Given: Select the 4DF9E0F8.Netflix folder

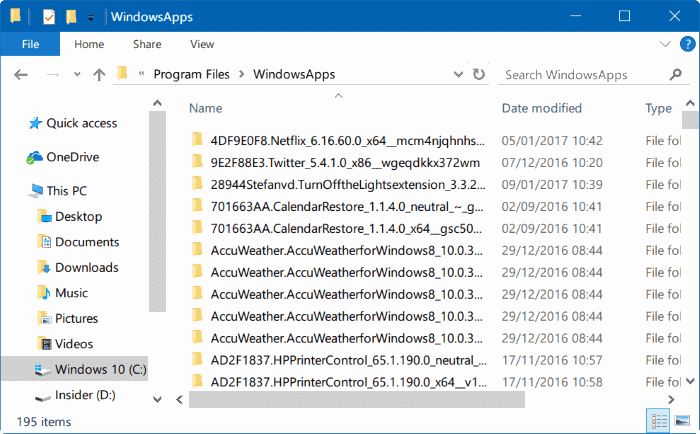Looking at the screenshot, I should tap(338, 141).
